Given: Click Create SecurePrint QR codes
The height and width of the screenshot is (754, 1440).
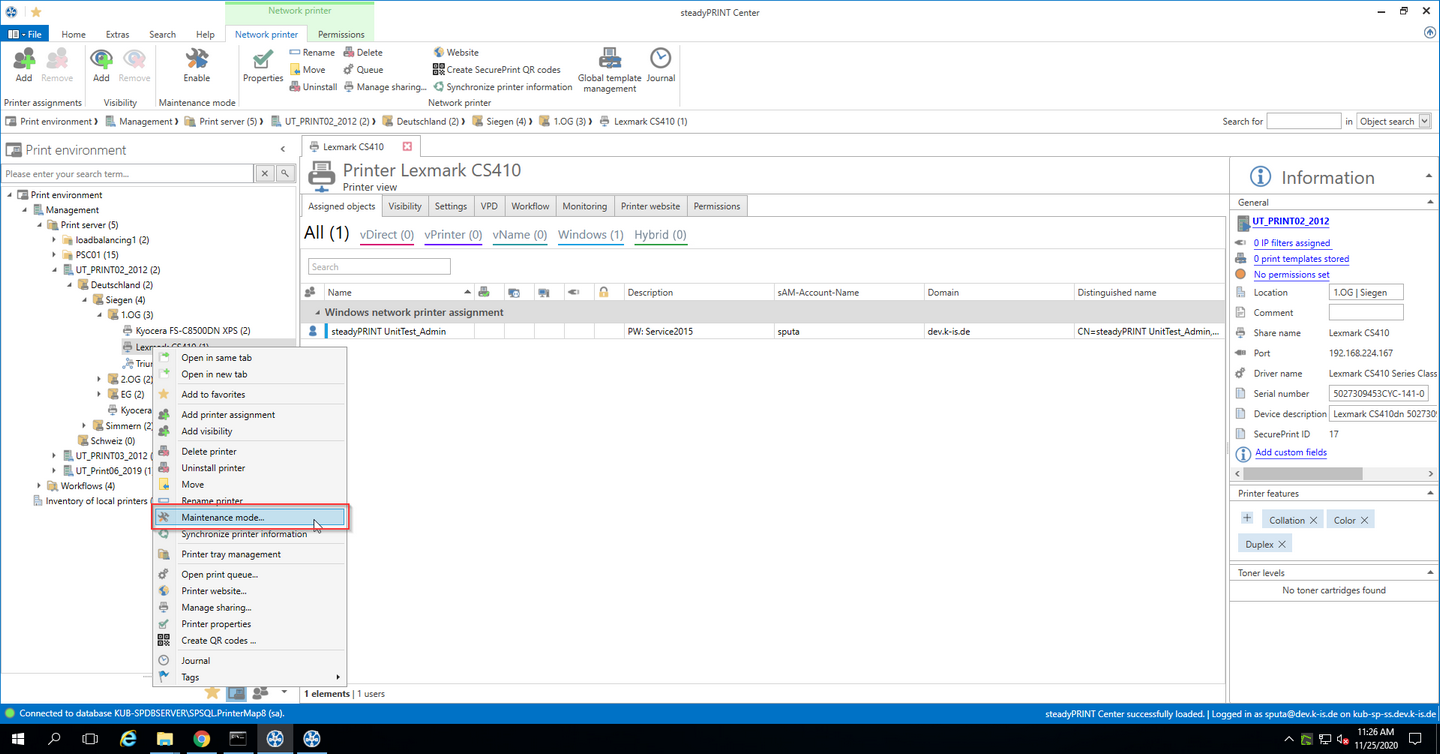Looking at the screenshot, I should 496,69.
